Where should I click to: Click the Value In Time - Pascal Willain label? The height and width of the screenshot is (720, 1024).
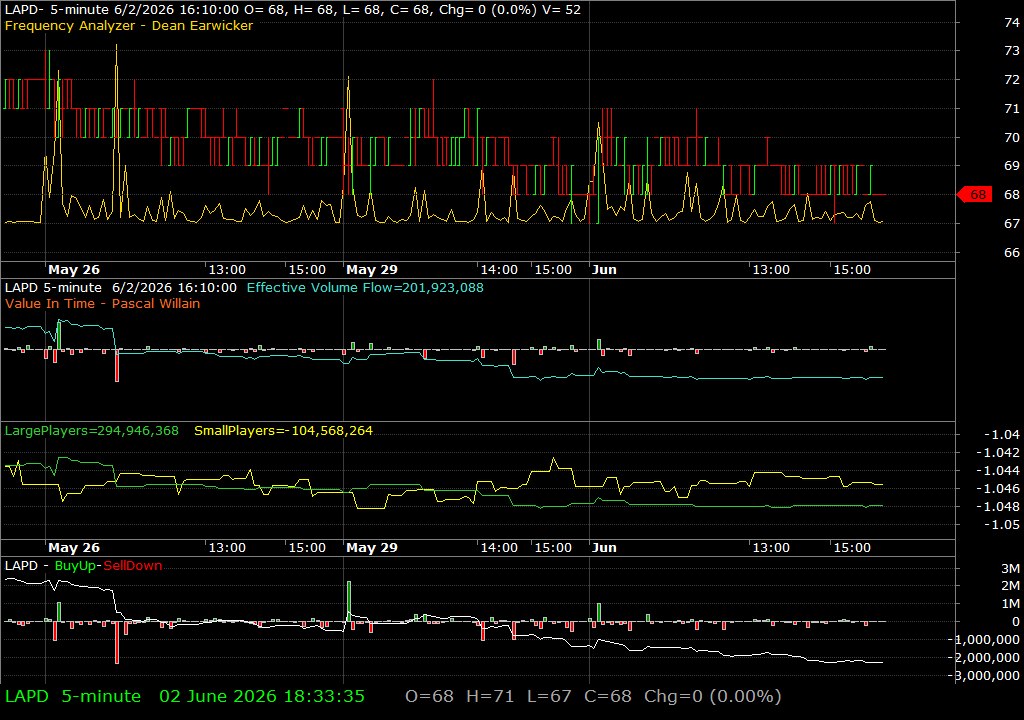pyautogui.click(x=103, y=303)
